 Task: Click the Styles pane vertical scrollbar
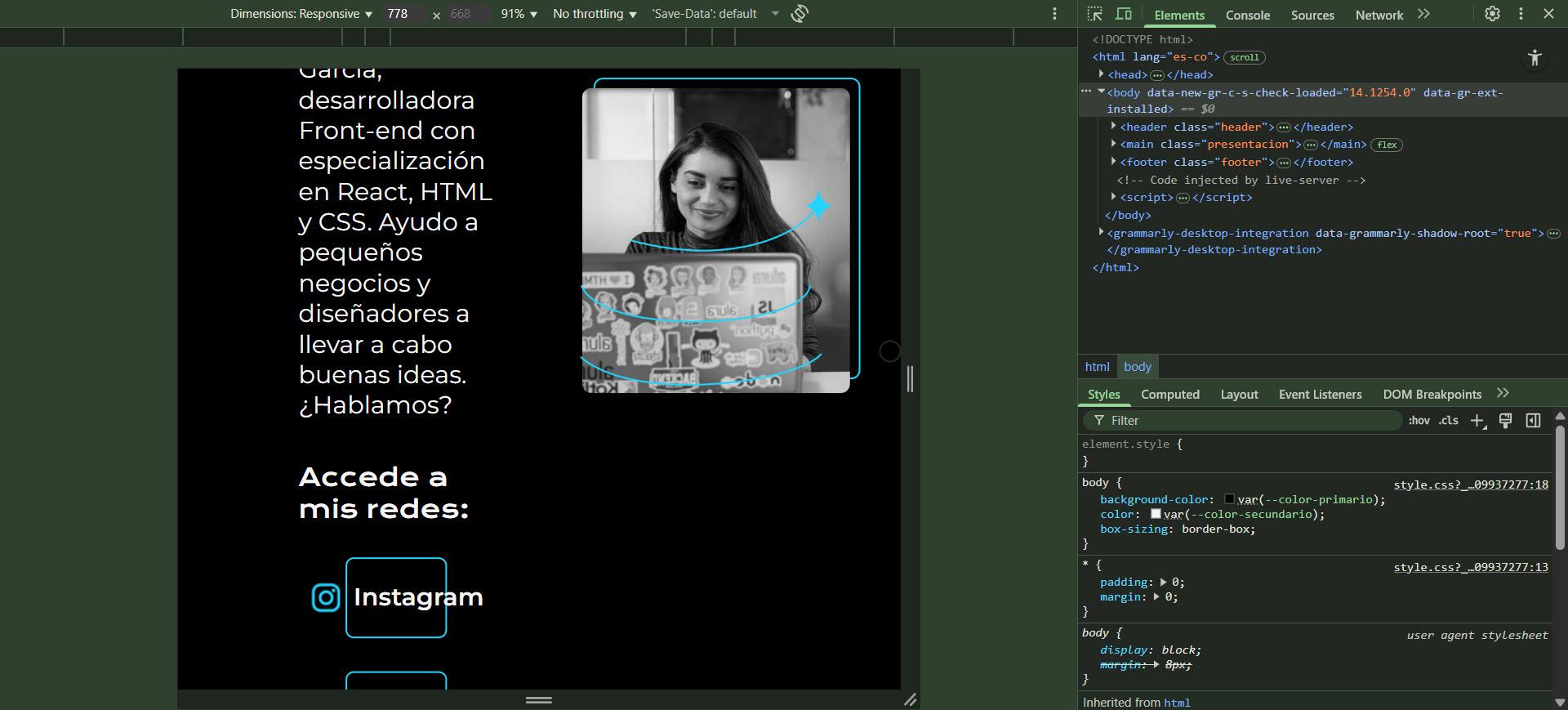[x=1560, y=486]
